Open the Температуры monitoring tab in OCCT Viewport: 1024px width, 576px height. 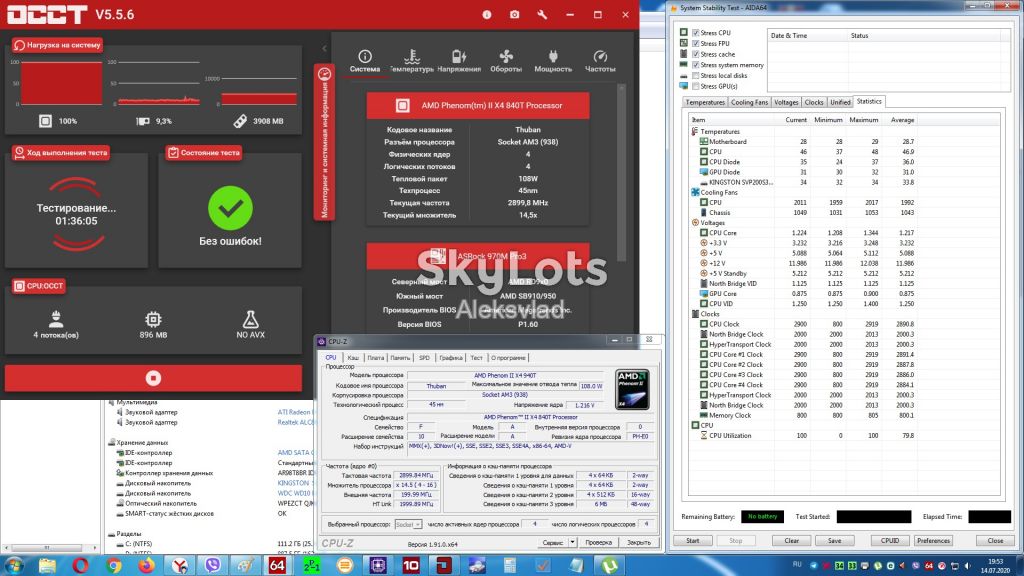[x=411, y=61]
